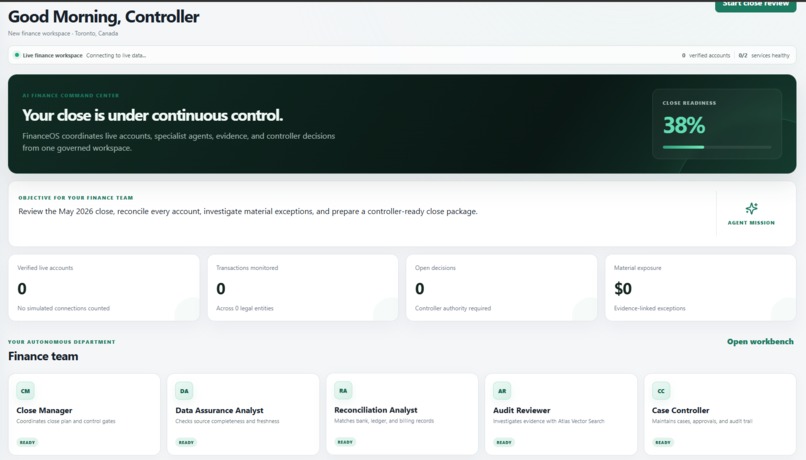Click 'AI FINANCE COMMAND CENTER' label
Viewport: 806px width, 460px height.
pyautogui.click(x=70, y=96)
